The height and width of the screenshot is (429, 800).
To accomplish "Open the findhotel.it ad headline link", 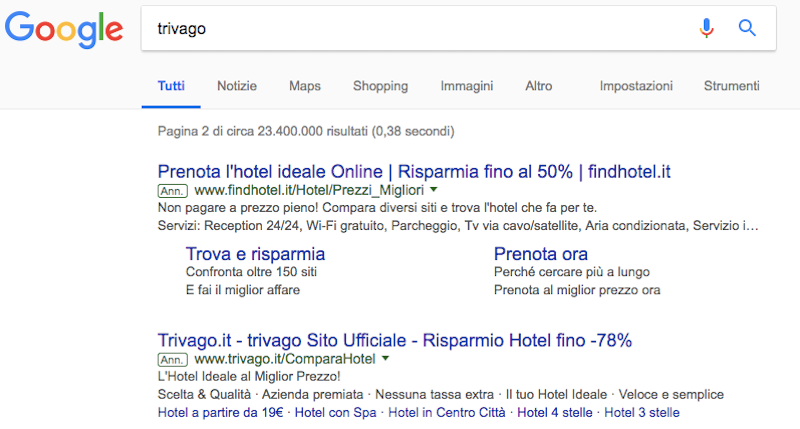I will pos(414,171).
